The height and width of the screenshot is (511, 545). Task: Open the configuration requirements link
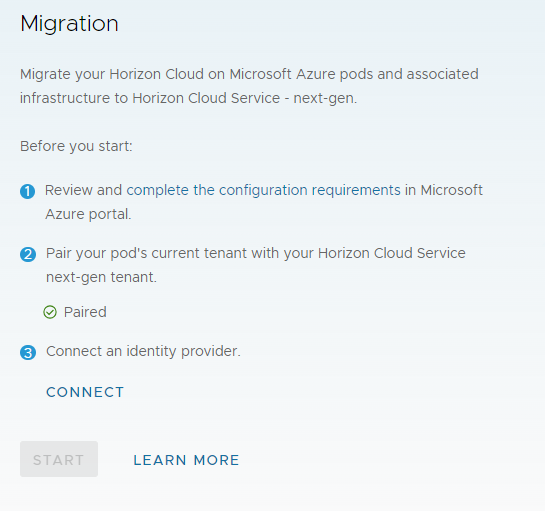coord(263,190)
